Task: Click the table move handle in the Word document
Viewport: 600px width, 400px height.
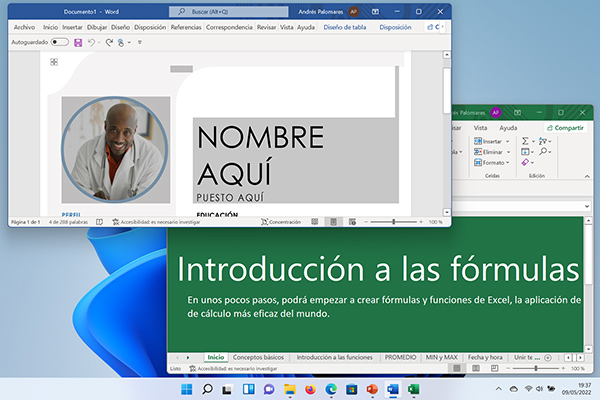Action: tap(54, 62)
